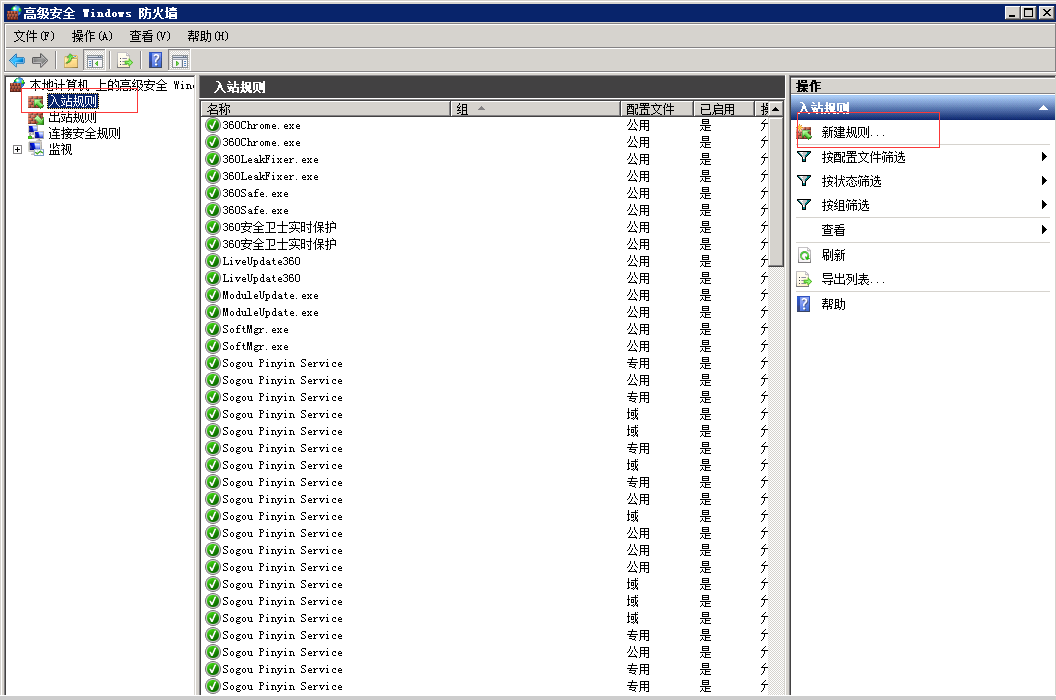Click the blue Help question mark icon
1056x700 pixels.
[x=156, y=60]
